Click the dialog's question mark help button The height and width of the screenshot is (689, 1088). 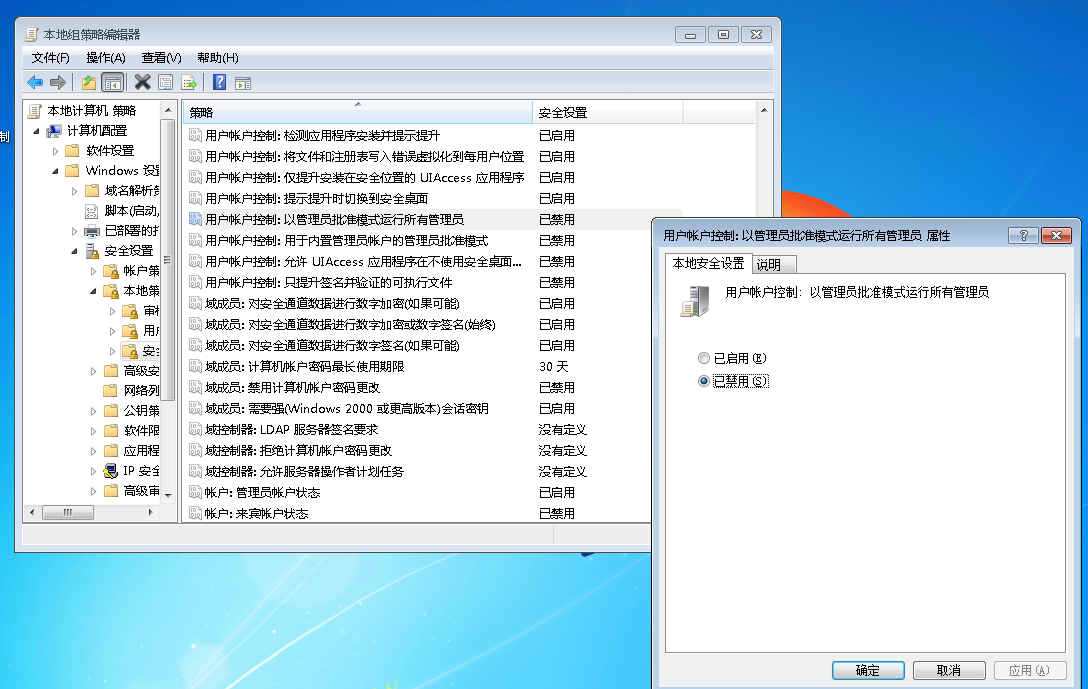1023,235
